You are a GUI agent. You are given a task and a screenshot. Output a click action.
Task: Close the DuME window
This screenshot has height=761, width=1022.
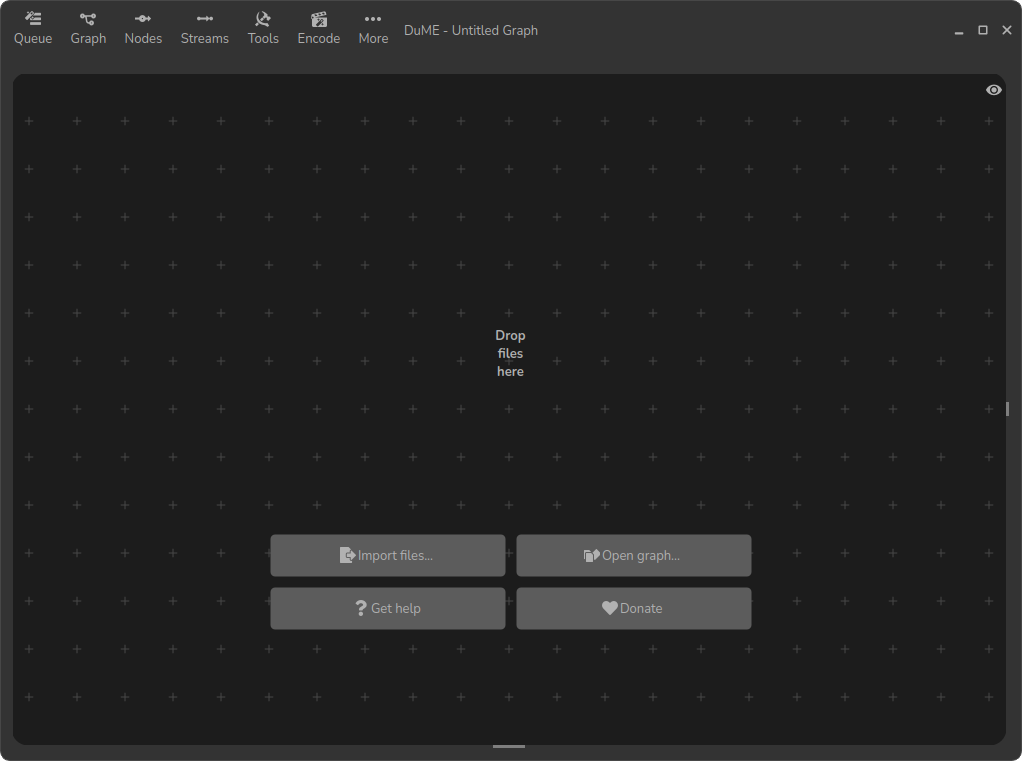(x=1007, y=31)
